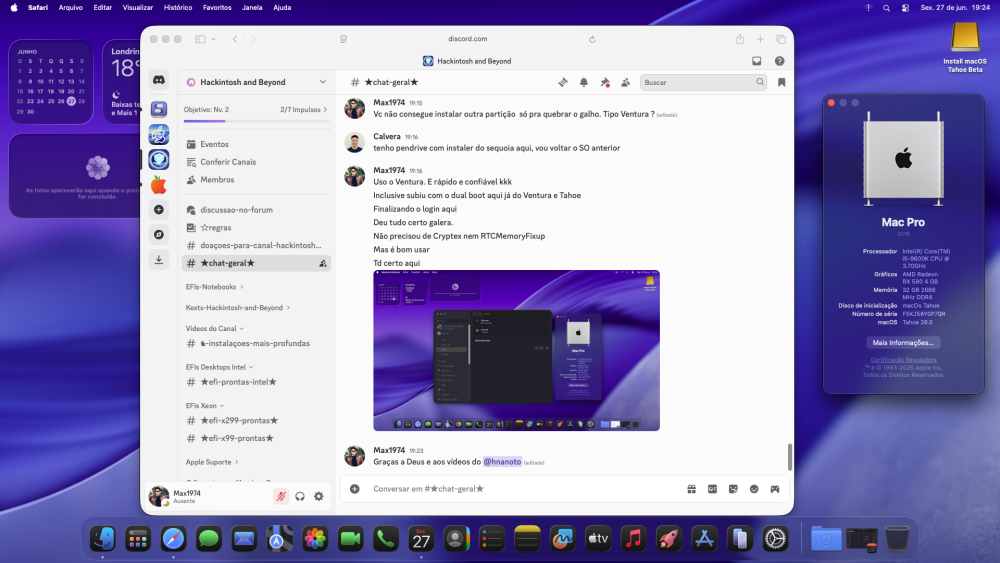Toggle headphones deafen in user panel
Image resolution: width=1000 pixels, height=563 pixels.
coord(300,496)
